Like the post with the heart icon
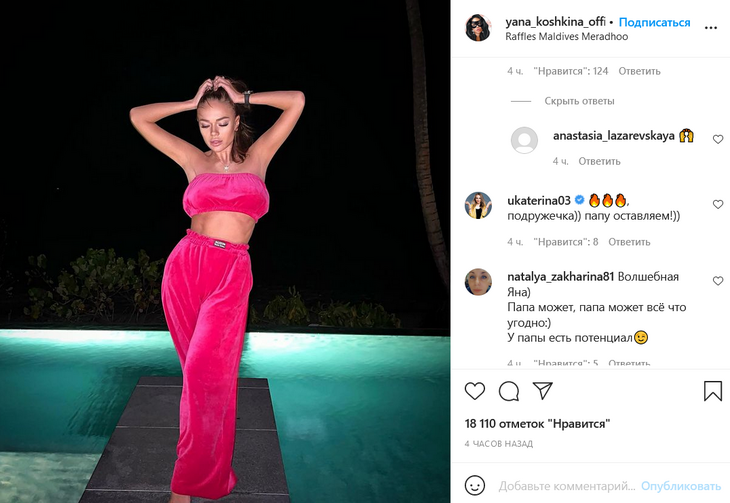The height and width of the screenshot is (503, 730). click(474, 391)
